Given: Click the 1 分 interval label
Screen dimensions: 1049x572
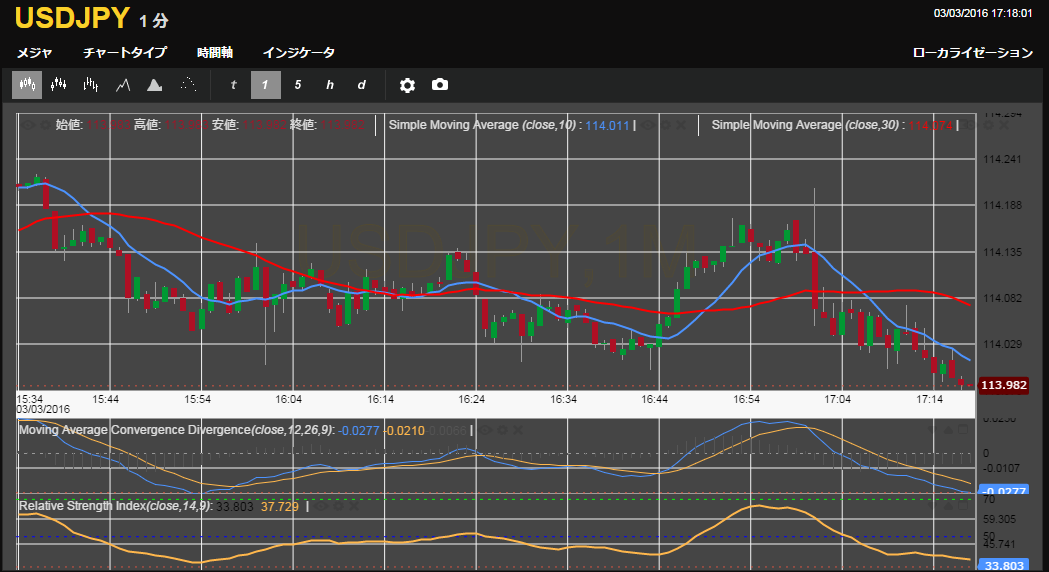Looking at the screenshot, I should click(154, 21).
